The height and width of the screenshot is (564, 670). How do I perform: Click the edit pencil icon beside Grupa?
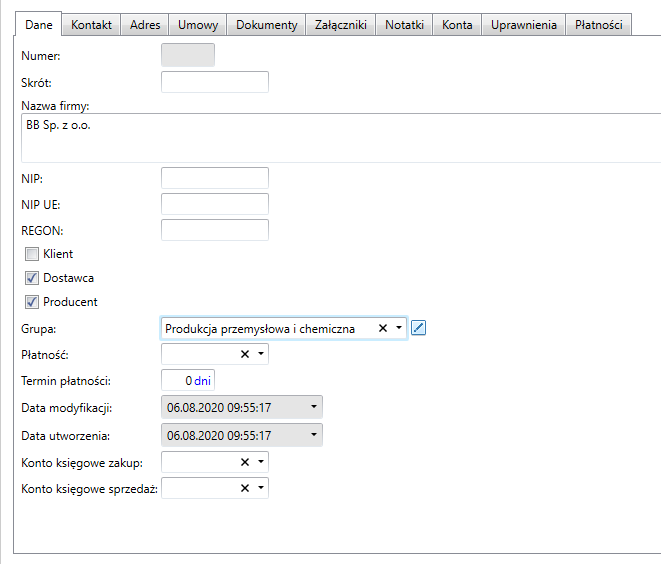(419, 328)
